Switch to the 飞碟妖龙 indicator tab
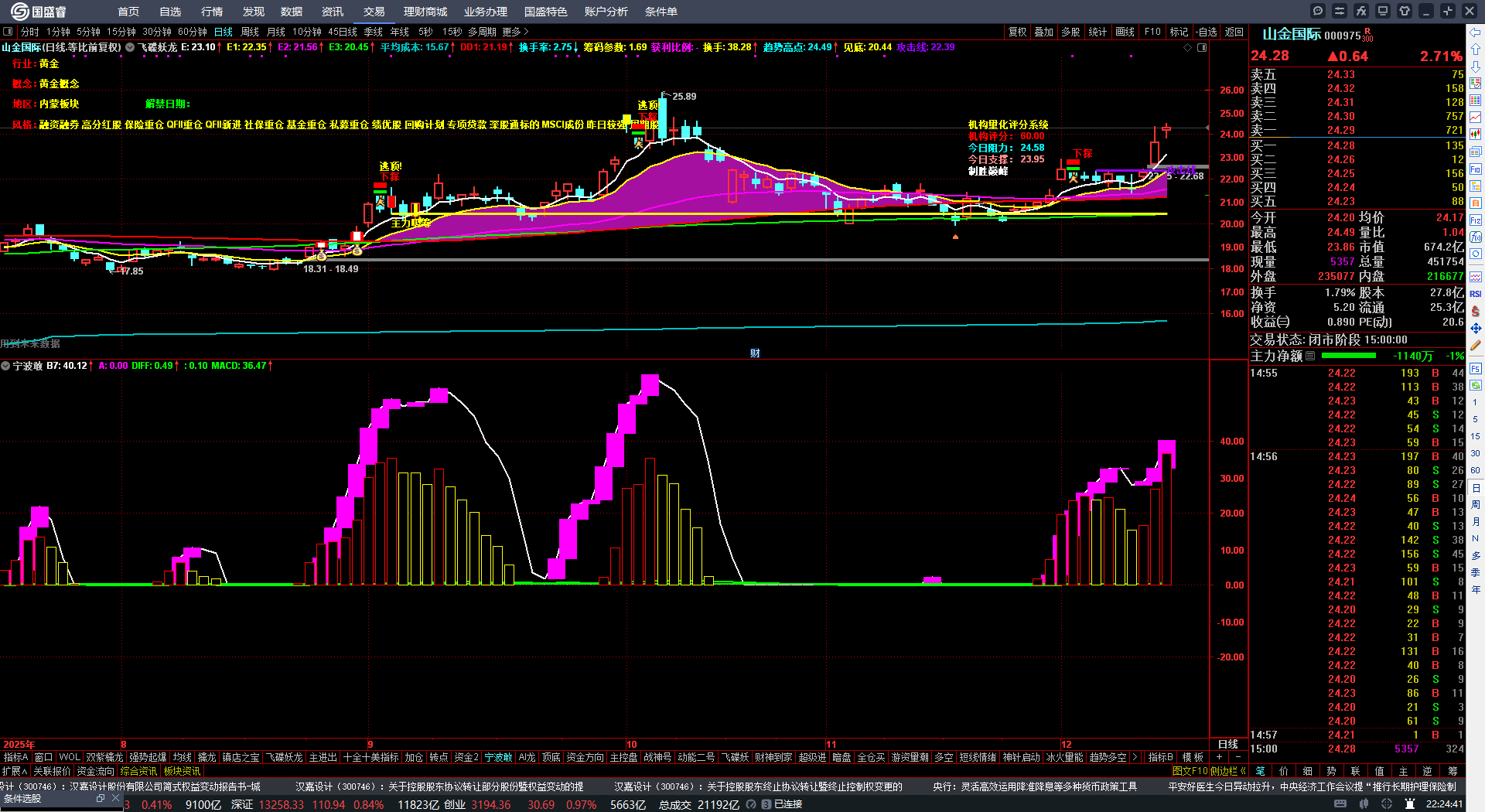This screenshot has width=1485, height=812. click(285, 757)
